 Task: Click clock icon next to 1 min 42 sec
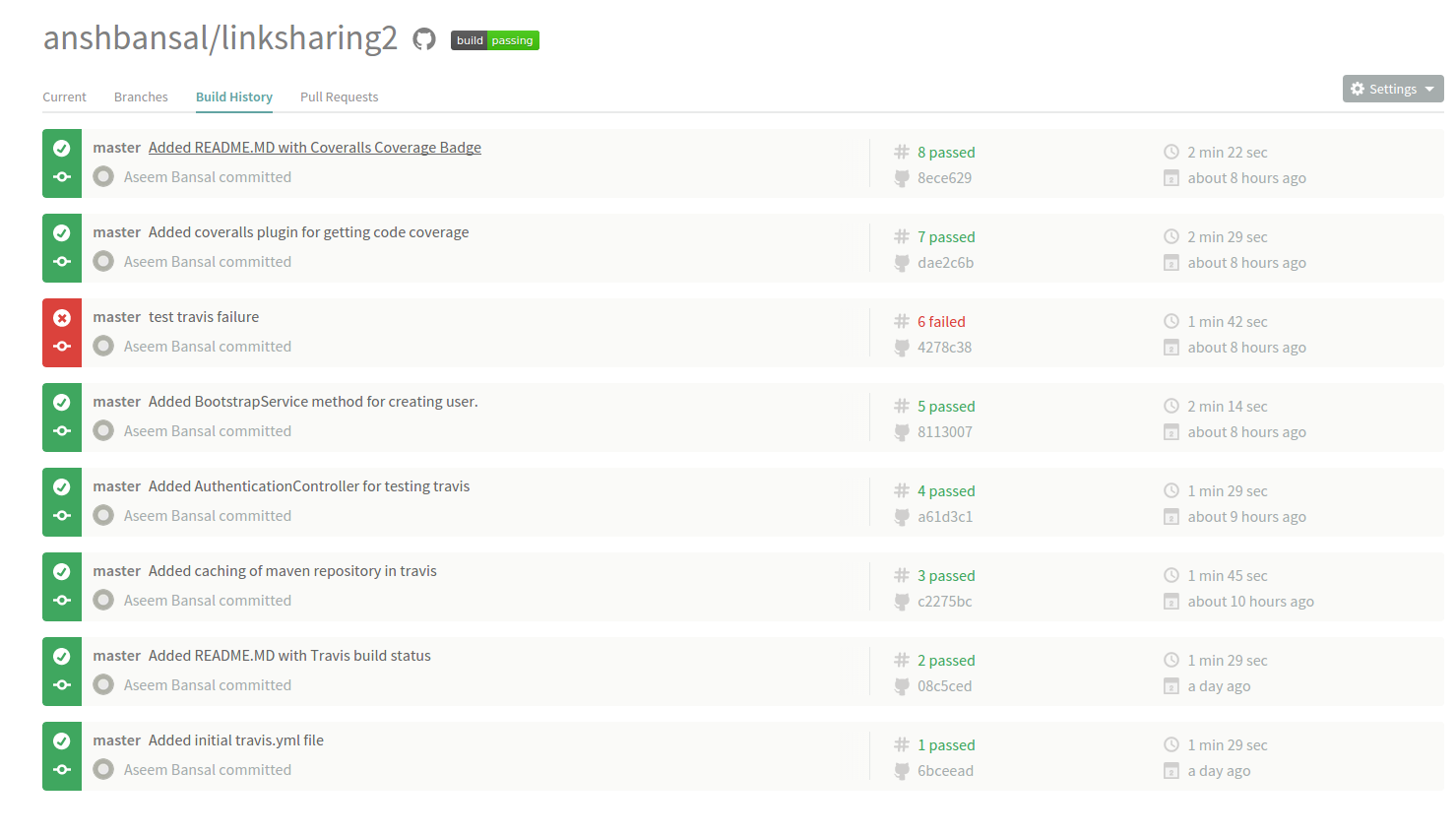click(1171, 322)
